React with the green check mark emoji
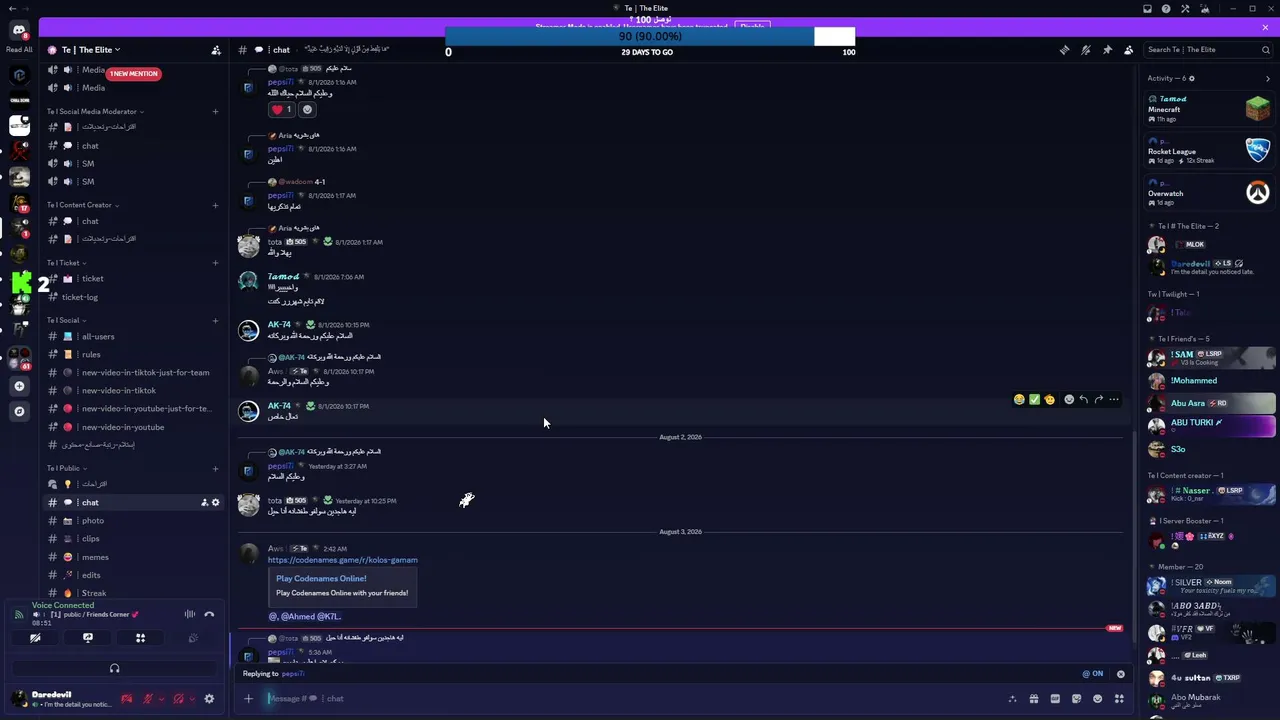The height and width of the screenshot is (720, 1280). click(x=1034, y=400)
